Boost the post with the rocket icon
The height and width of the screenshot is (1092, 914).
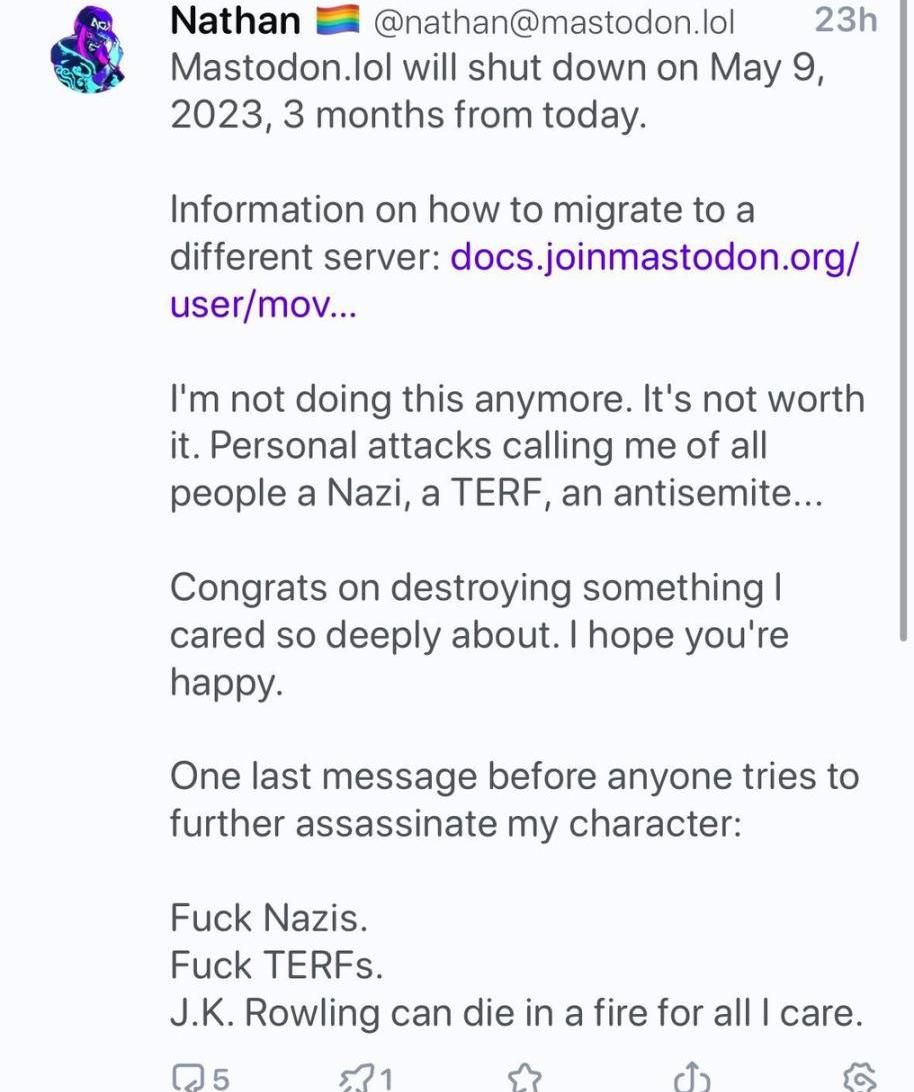pos(355,1077)
